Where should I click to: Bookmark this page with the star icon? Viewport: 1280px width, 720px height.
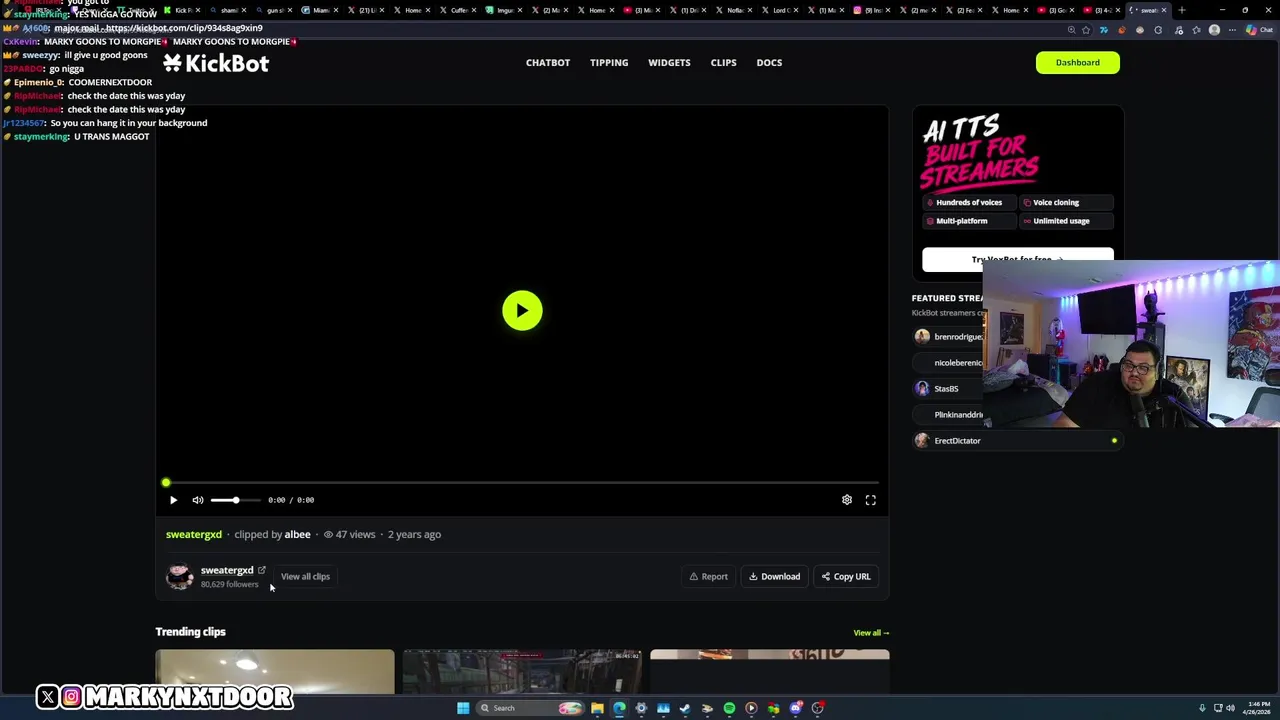point(1086,30)
